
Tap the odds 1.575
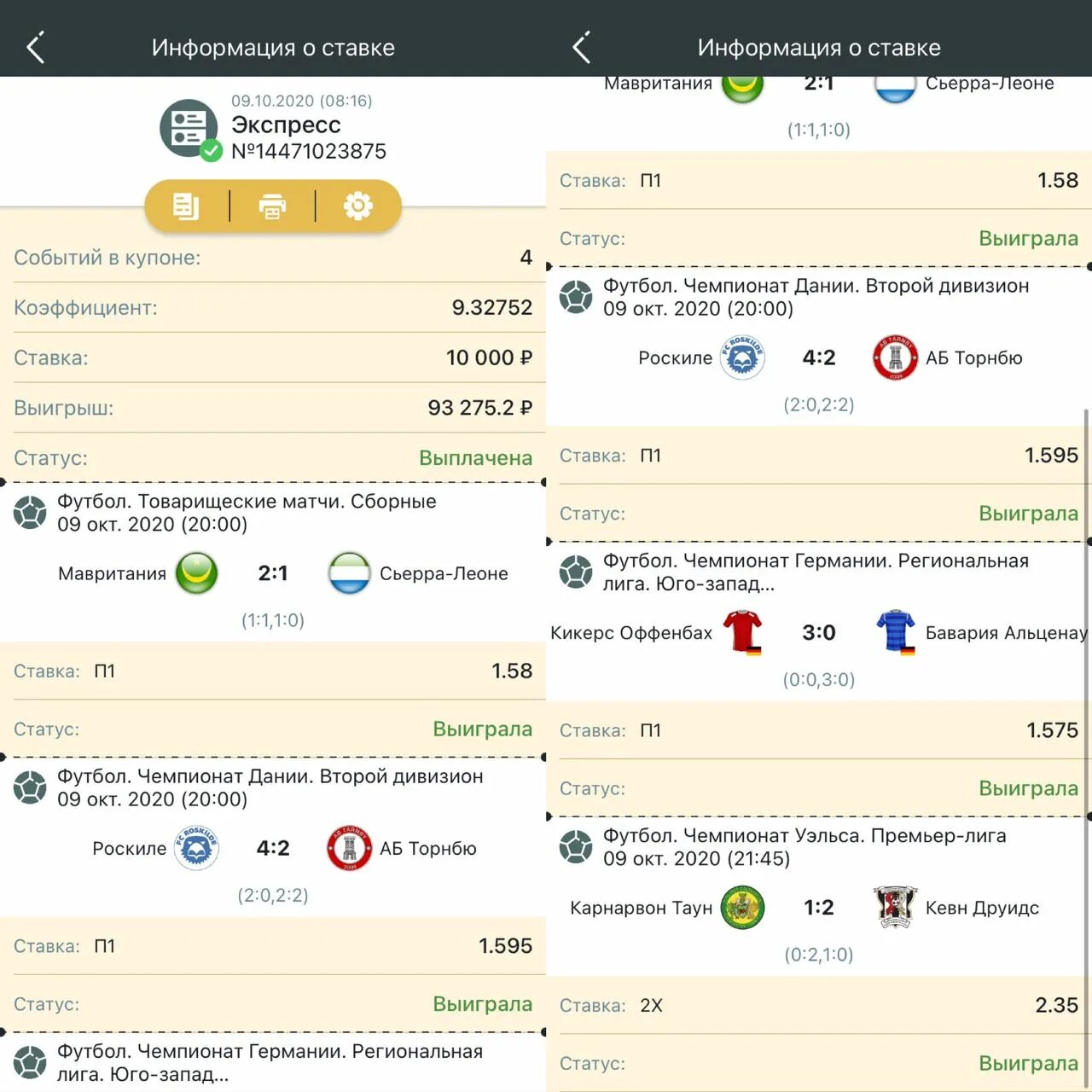click(x=1053, y=730)
